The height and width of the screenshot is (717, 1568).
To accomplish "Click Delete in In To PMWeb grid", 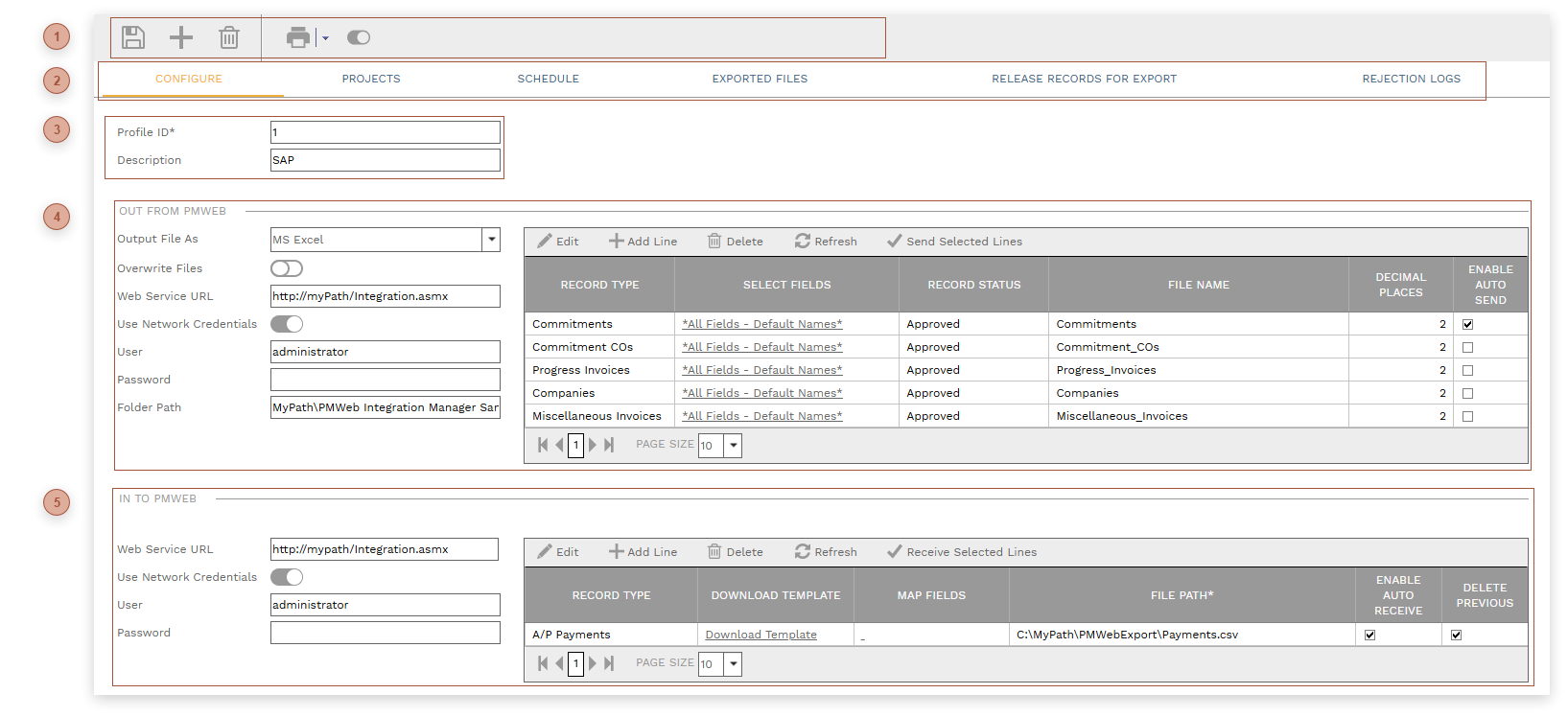I will click(x=736, y=552).
